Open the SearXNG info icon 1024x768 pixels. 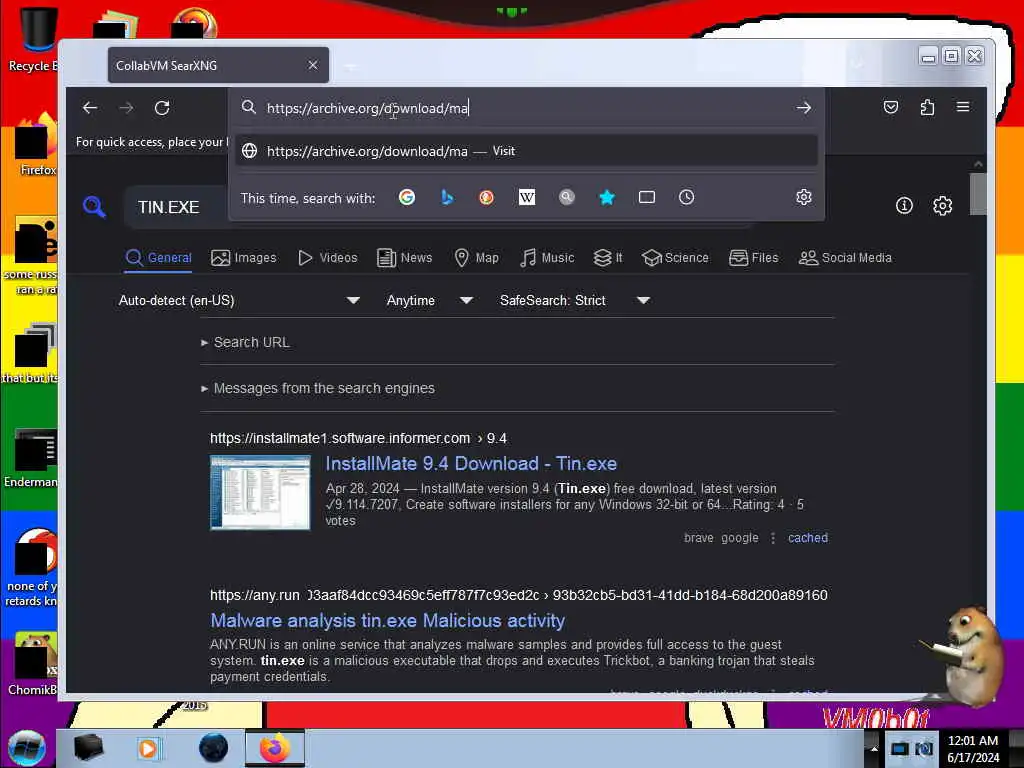[x=904, y=206]
